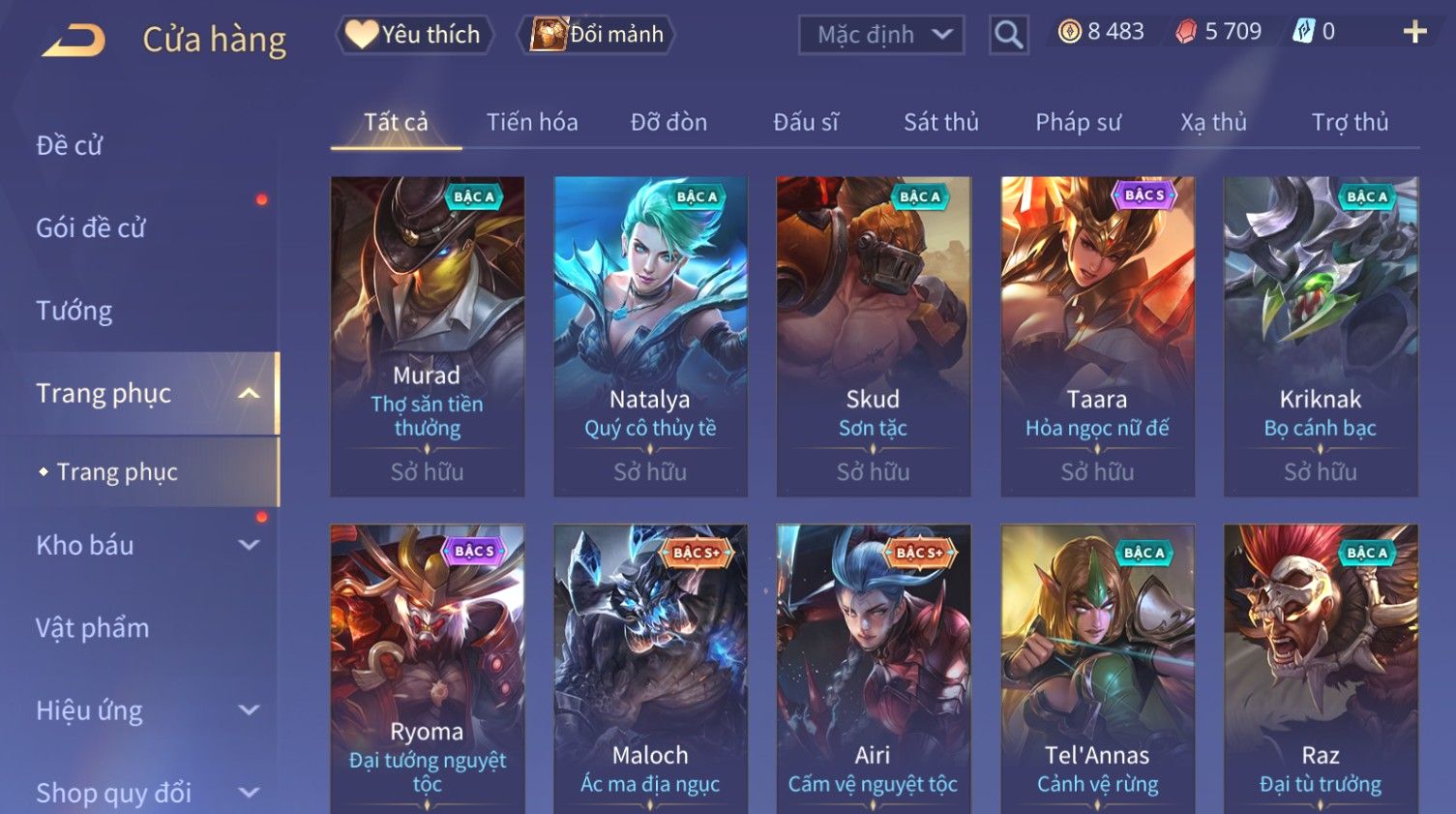
Task: Tap the red ruby currency icon
Action: pos(1186,32)
